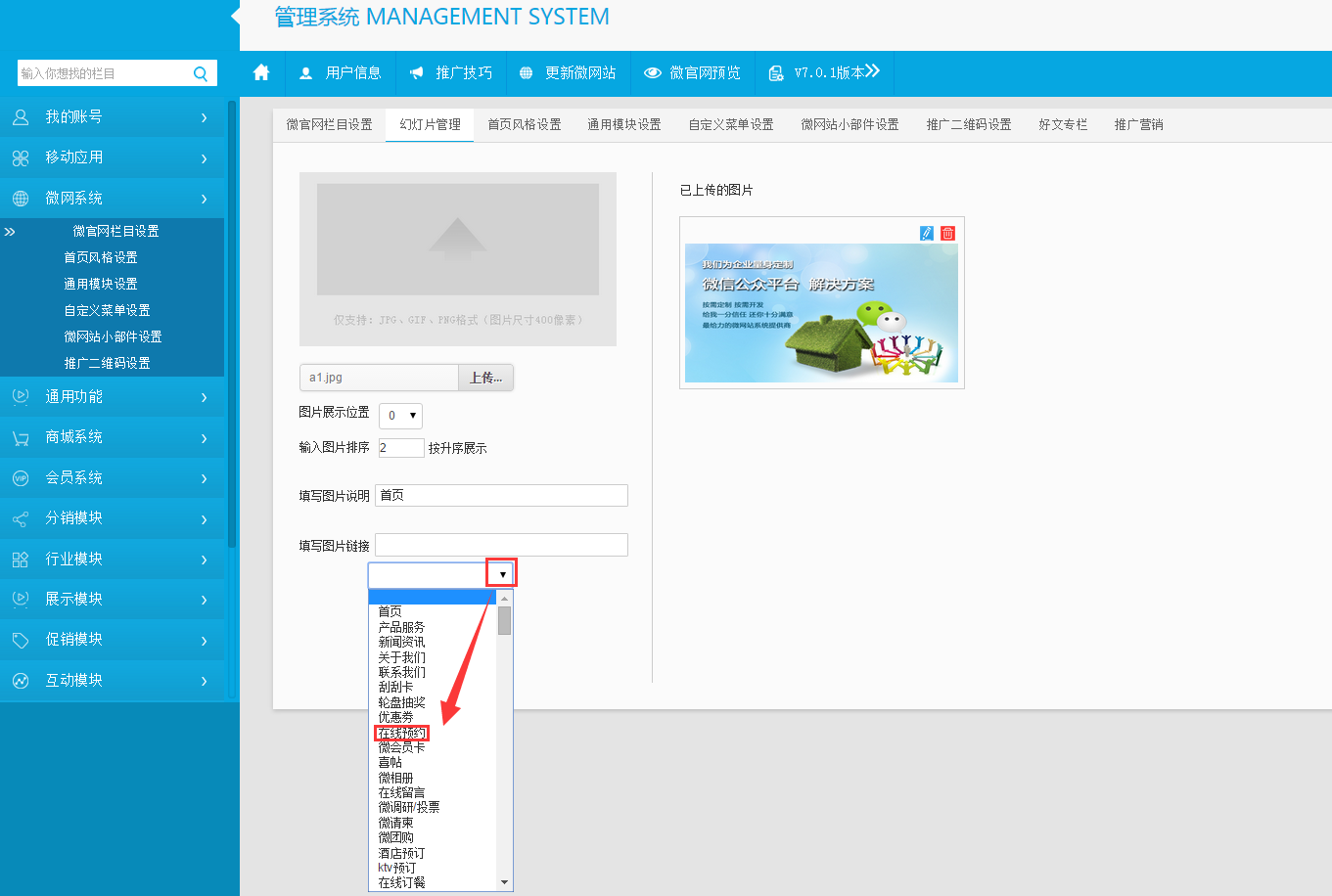This screenshot has height=896, width=1332.
Task: Switch to the 推广二维码设置 tab
Action: [x=969, y=124]
